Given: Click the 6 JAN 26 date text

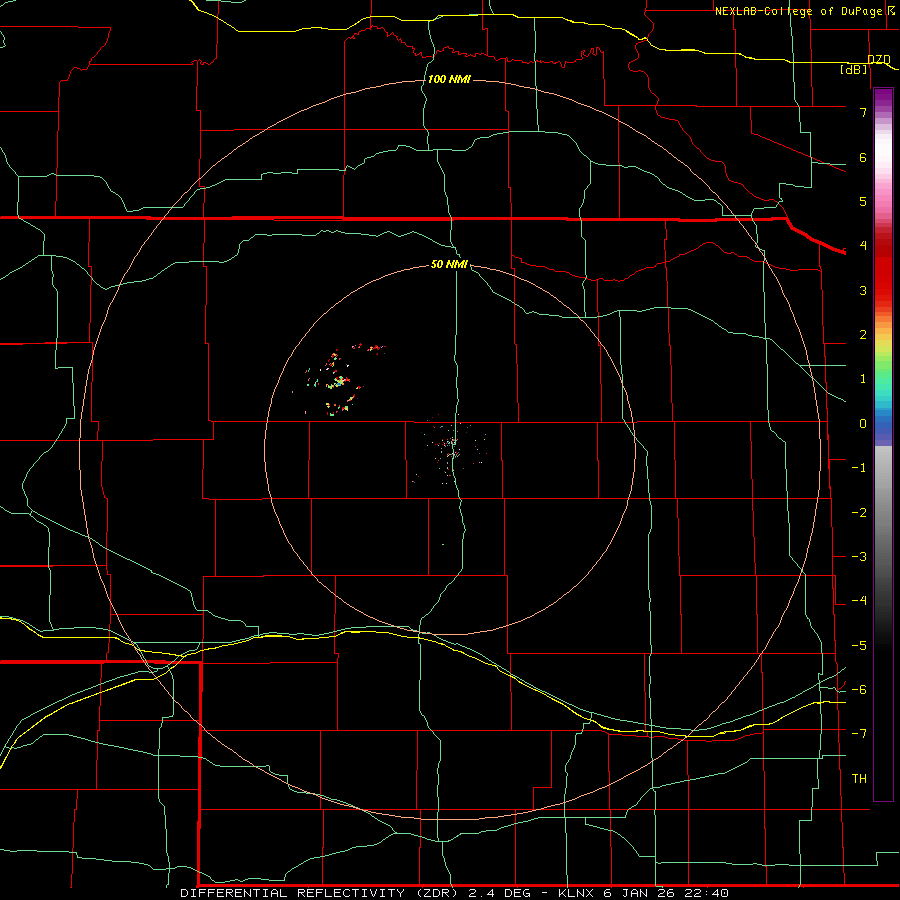Looking at the screenshot, I should click(x=639, y=893).
